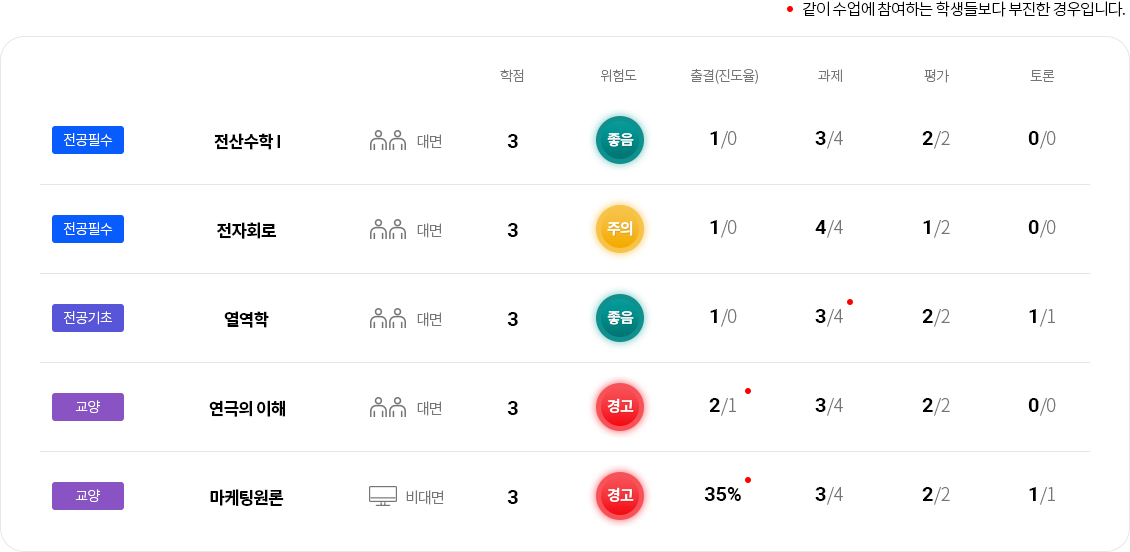This screenshot has height=552, width=1130.
Task: Click the online monitor icon for 마케팅원론
Action: click(x=383, y=496)
